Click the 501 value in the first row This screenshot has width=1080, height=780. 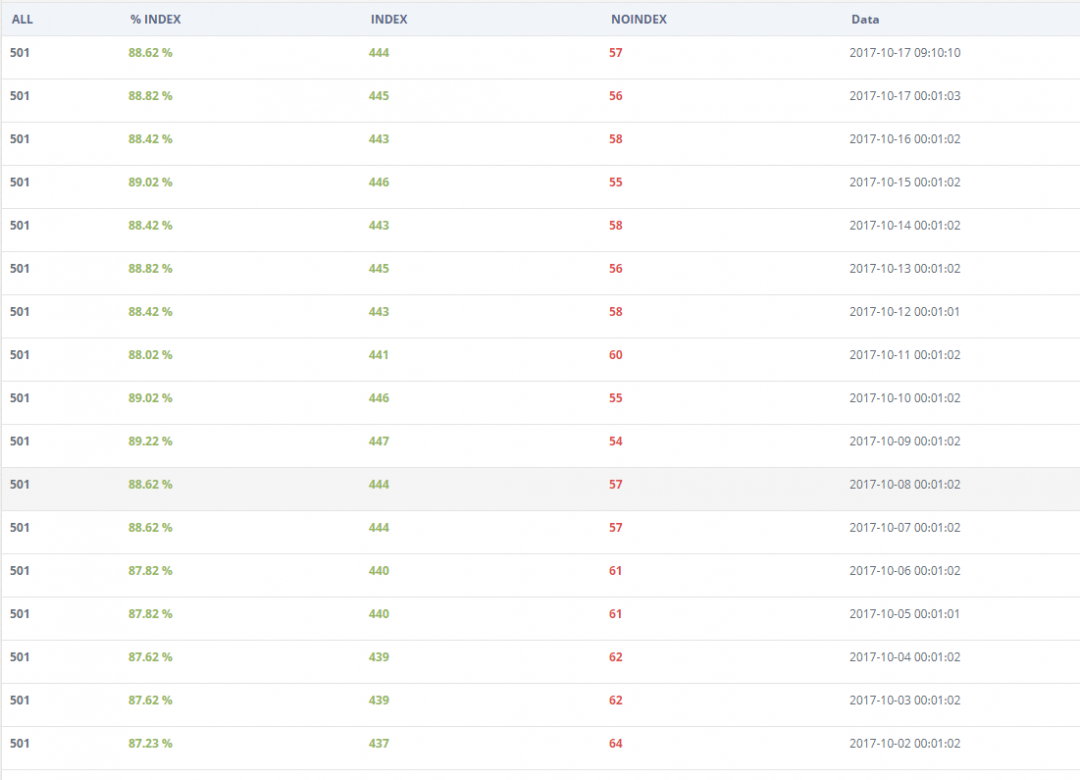20,53
